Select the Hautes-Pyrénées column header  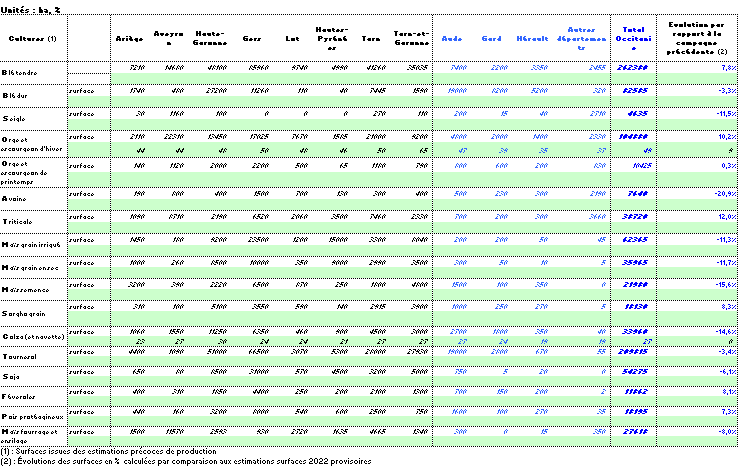click(332, 38)
